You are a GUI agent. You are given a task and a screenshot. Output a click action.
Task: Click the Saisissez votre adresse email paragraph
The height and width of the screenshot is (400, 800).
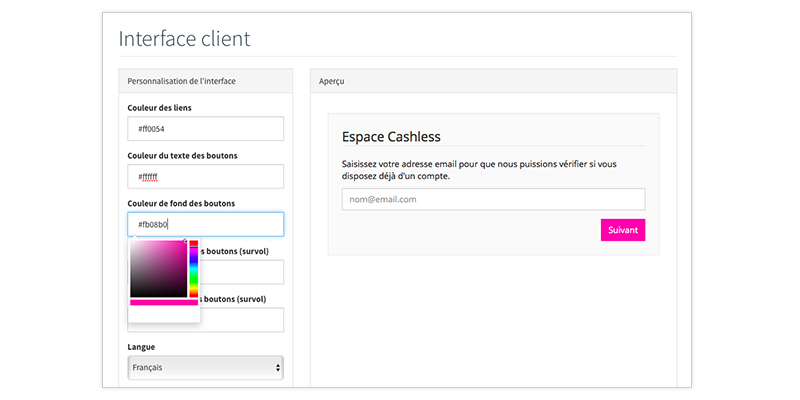coord(480,170)
